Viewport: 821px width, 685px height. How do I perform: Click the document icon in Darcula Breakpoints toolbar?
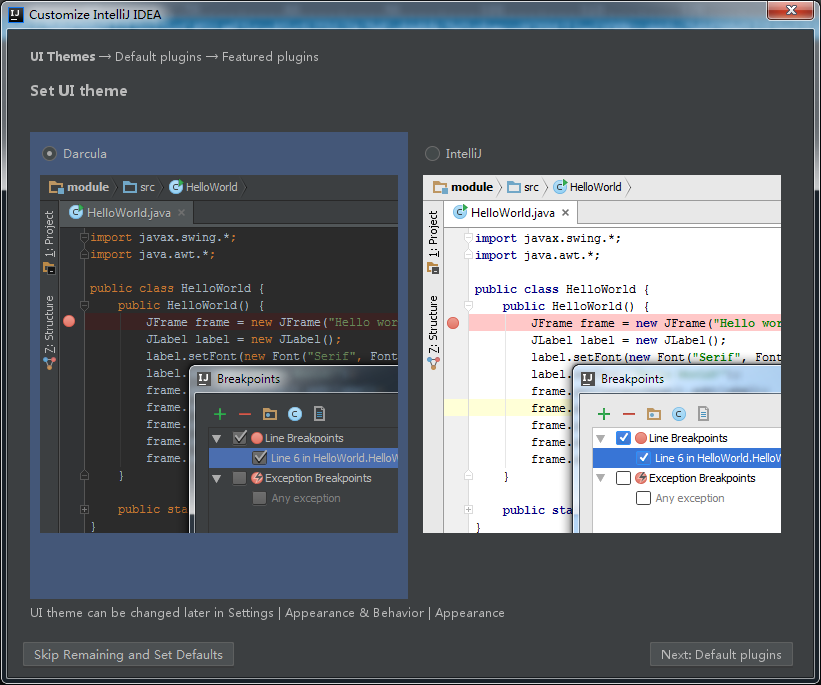coord(319,414)
